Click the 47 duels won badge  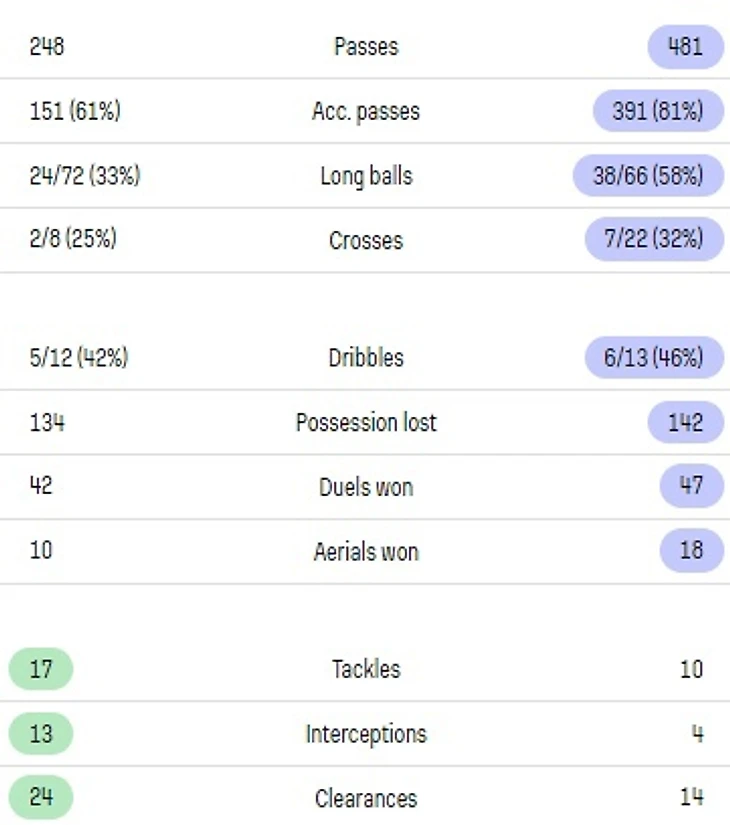691,486
